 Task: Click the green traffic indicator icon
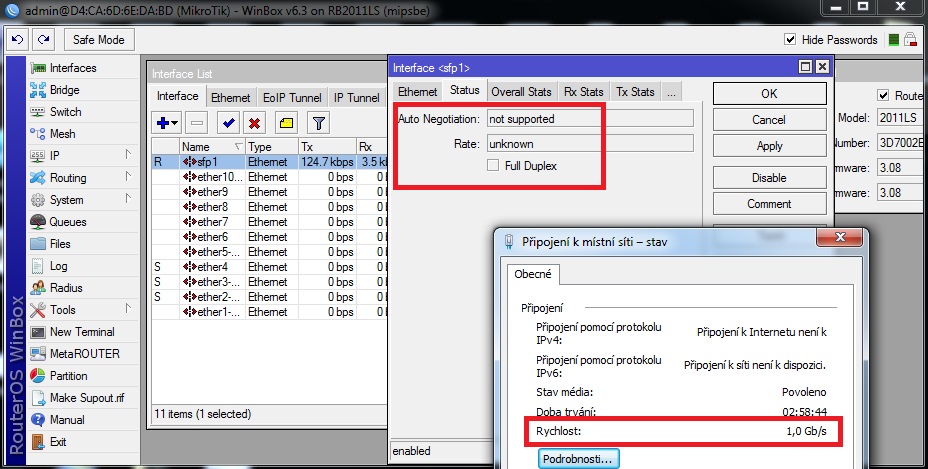pos(894,40)
